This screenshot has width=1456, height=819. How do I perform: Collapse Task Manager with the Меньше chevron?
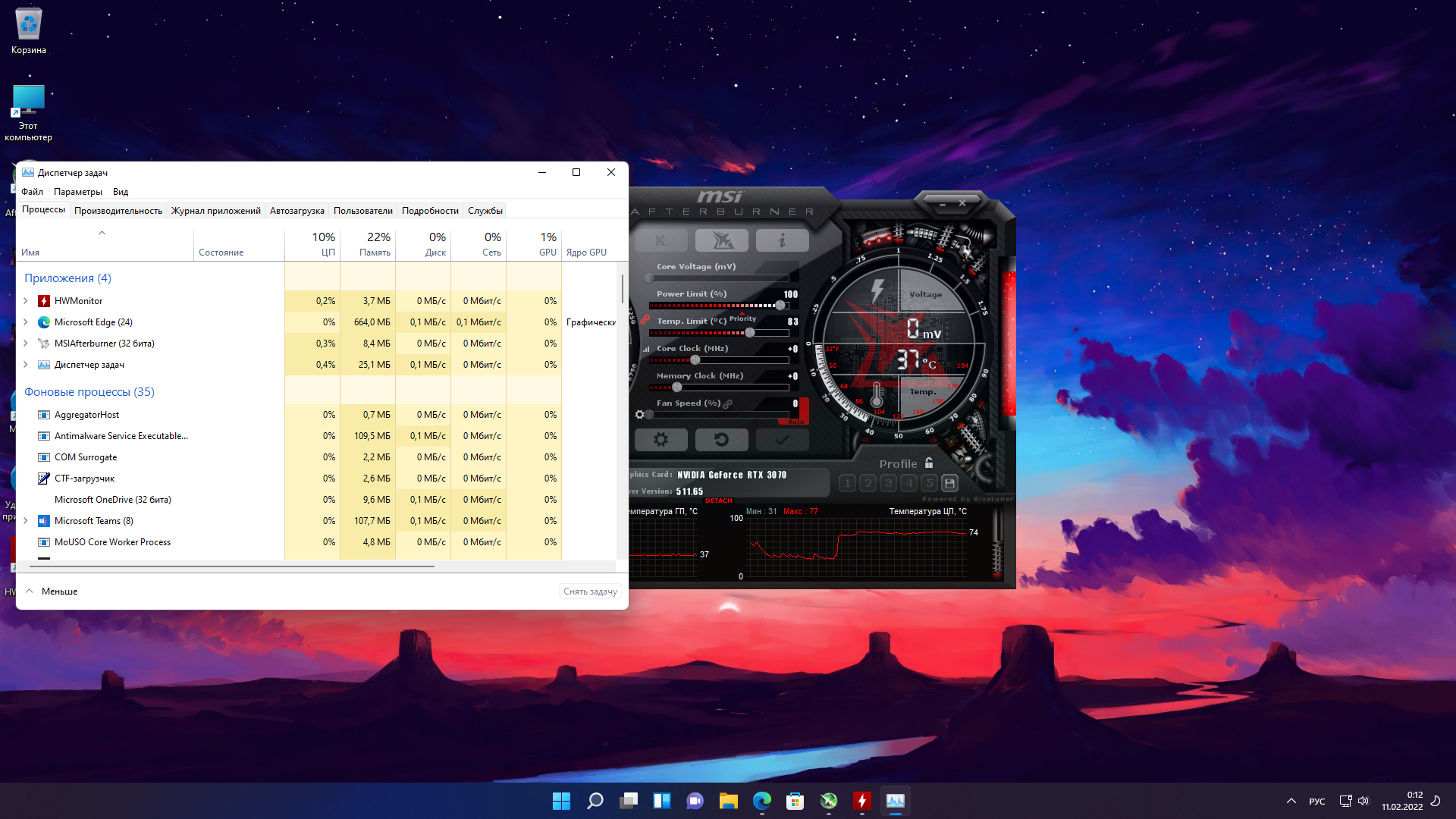coord(30,591)
